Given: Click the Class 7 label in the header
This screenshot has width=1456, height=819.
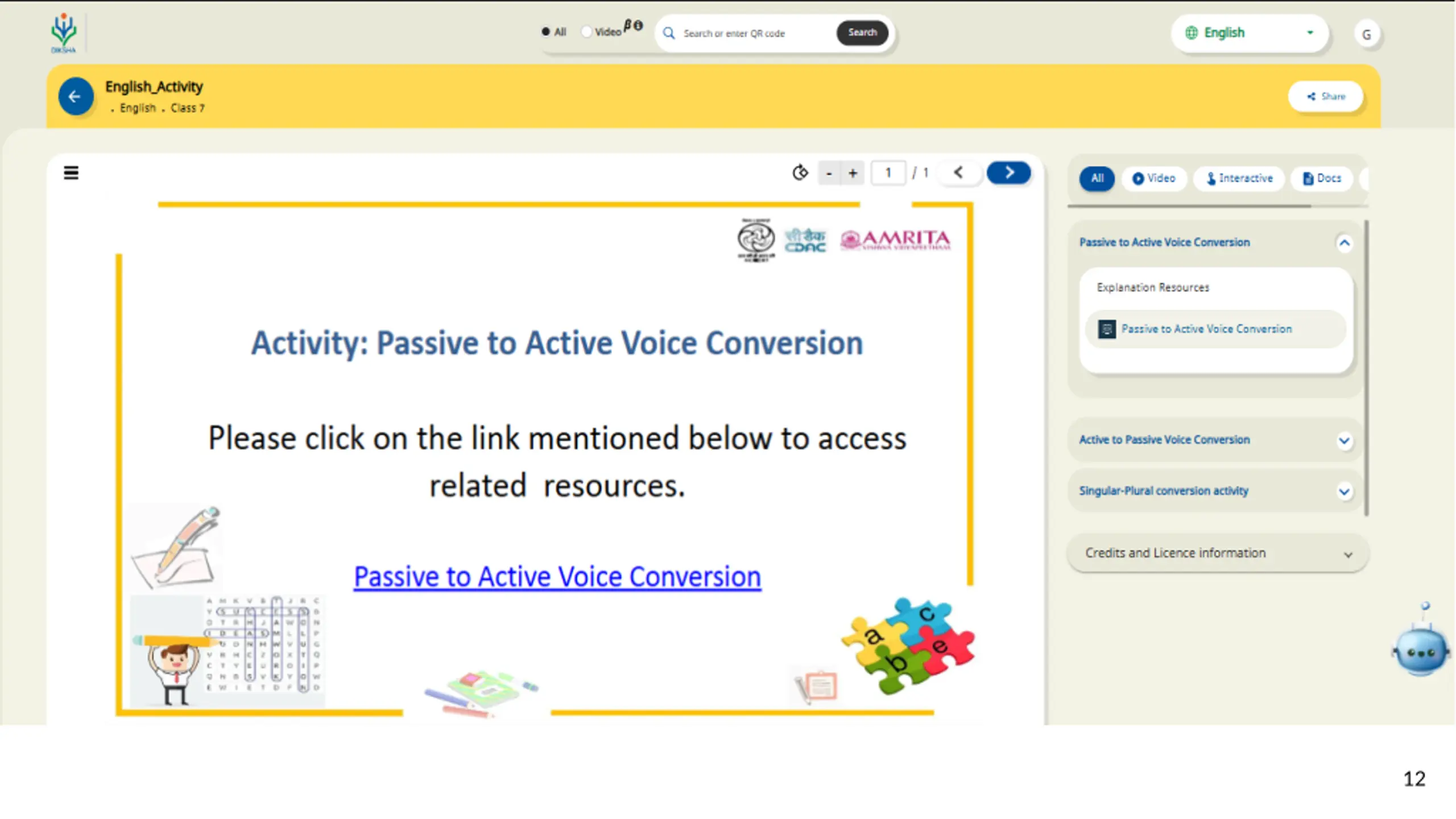Looking at the screenshot, I should point(188,108).
